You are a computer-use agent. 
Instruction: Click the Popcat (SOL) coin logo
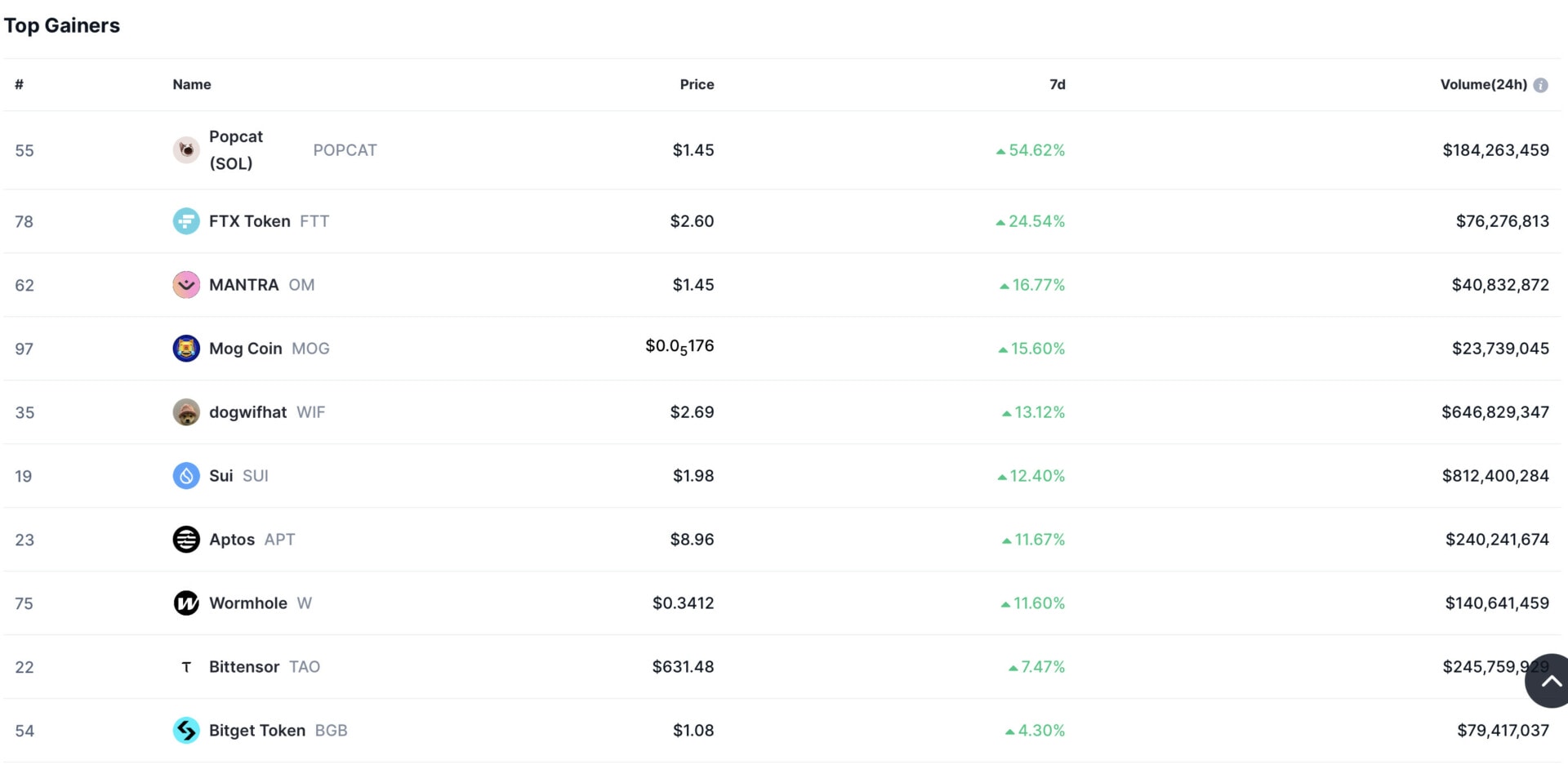186,149
